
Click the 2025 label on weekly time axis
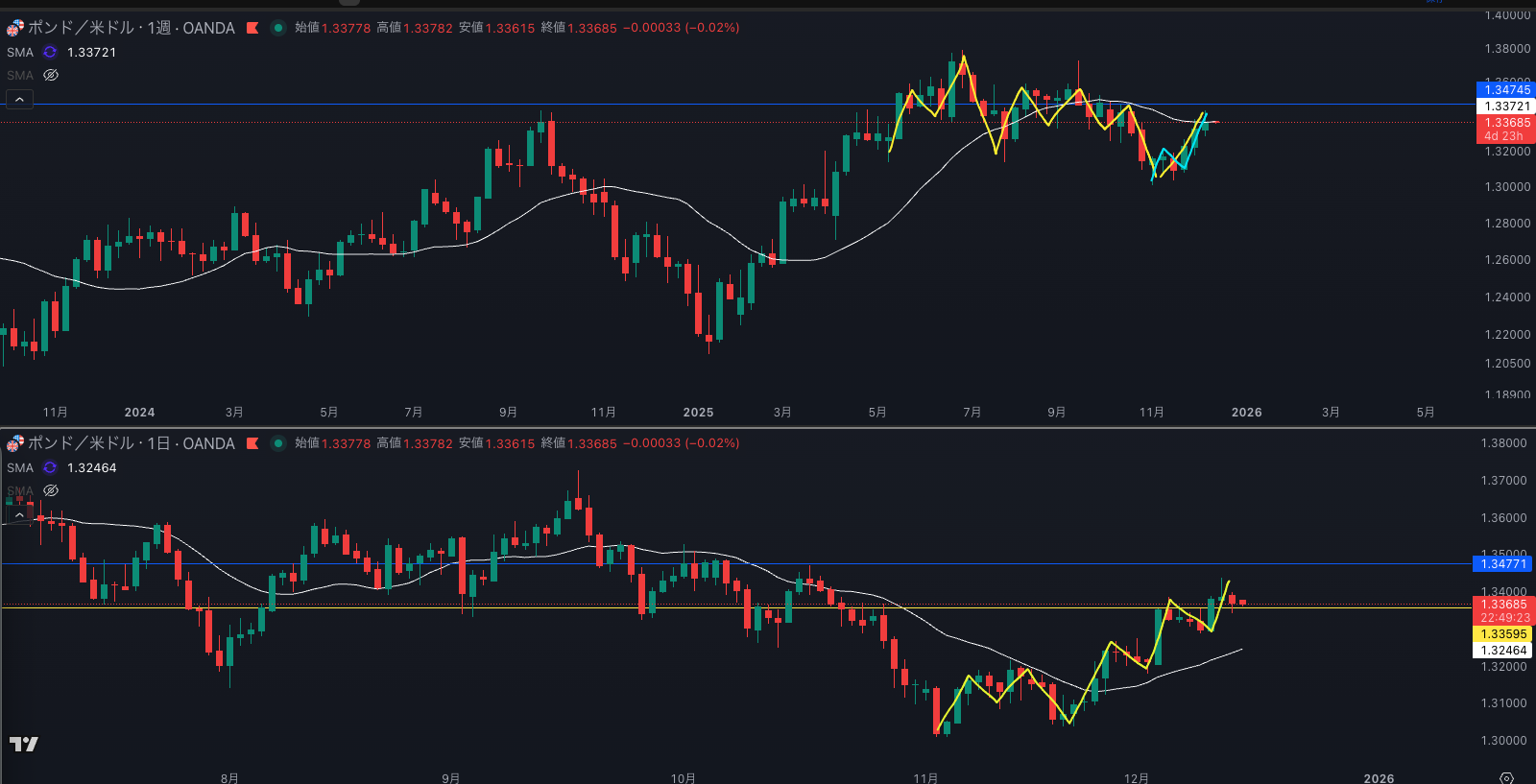pyautogui.click(x=698, y=412)
